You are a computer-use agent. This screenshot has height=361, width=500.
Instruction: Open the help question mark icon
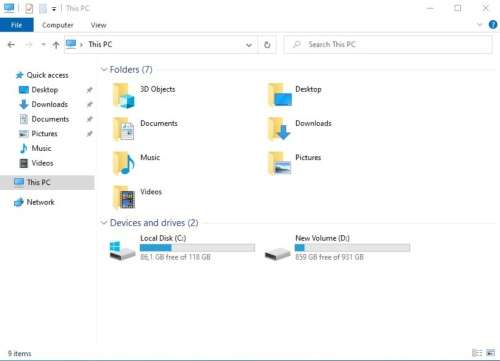pyautogui.click(x=493, y=24)
